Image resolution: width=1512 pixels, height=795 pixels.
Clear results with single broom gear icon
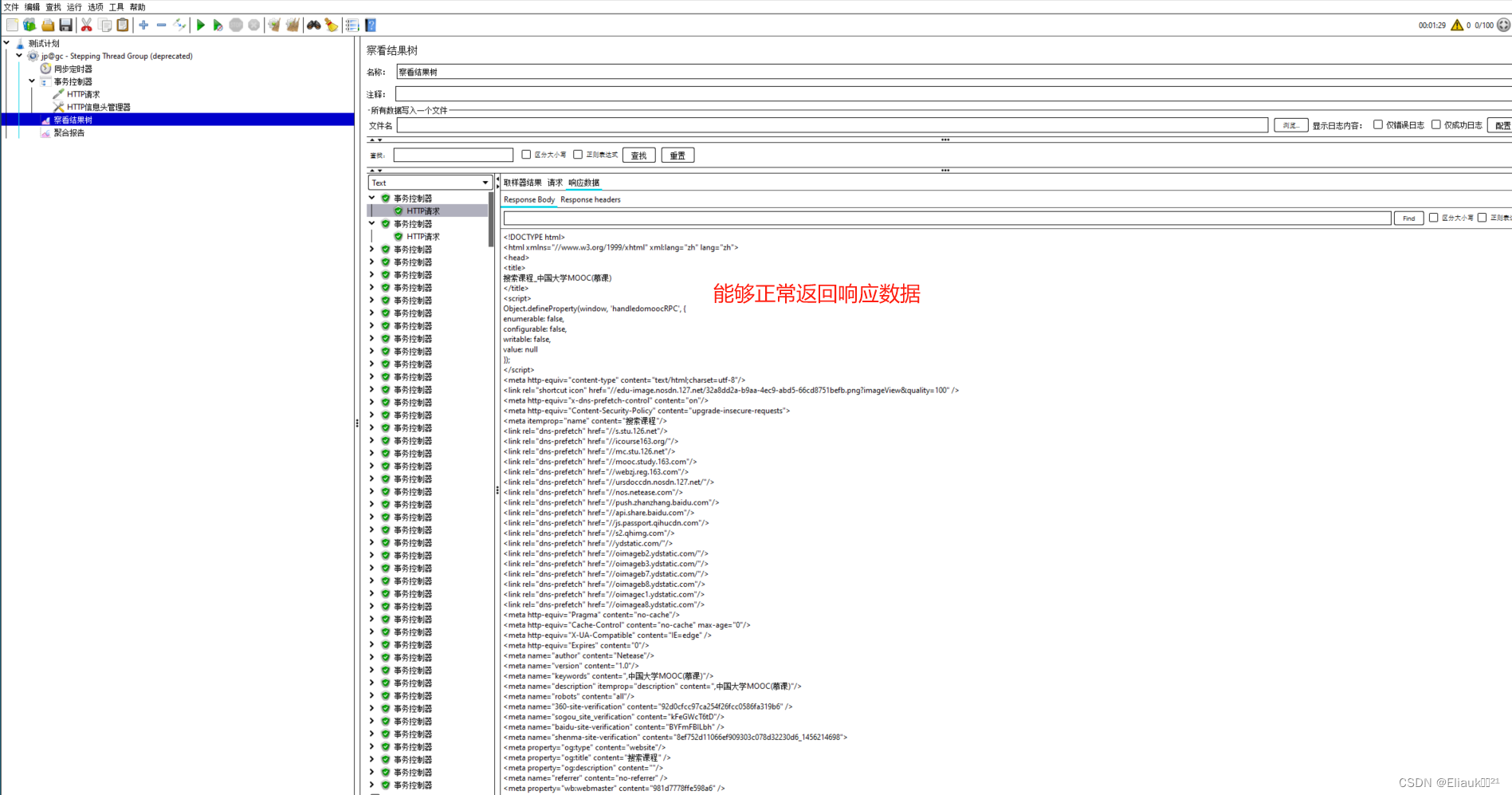pos(274,26)
